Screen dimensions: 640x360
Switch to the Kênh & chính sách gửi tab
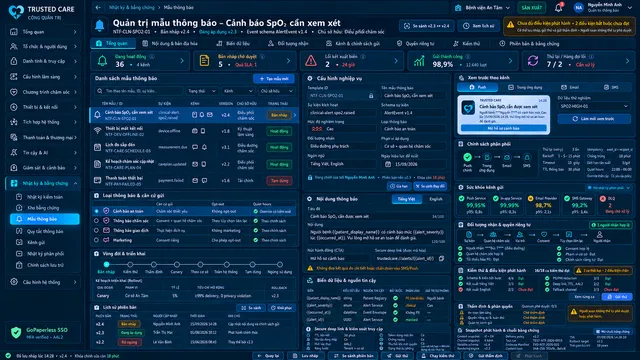tap(353, 43)
